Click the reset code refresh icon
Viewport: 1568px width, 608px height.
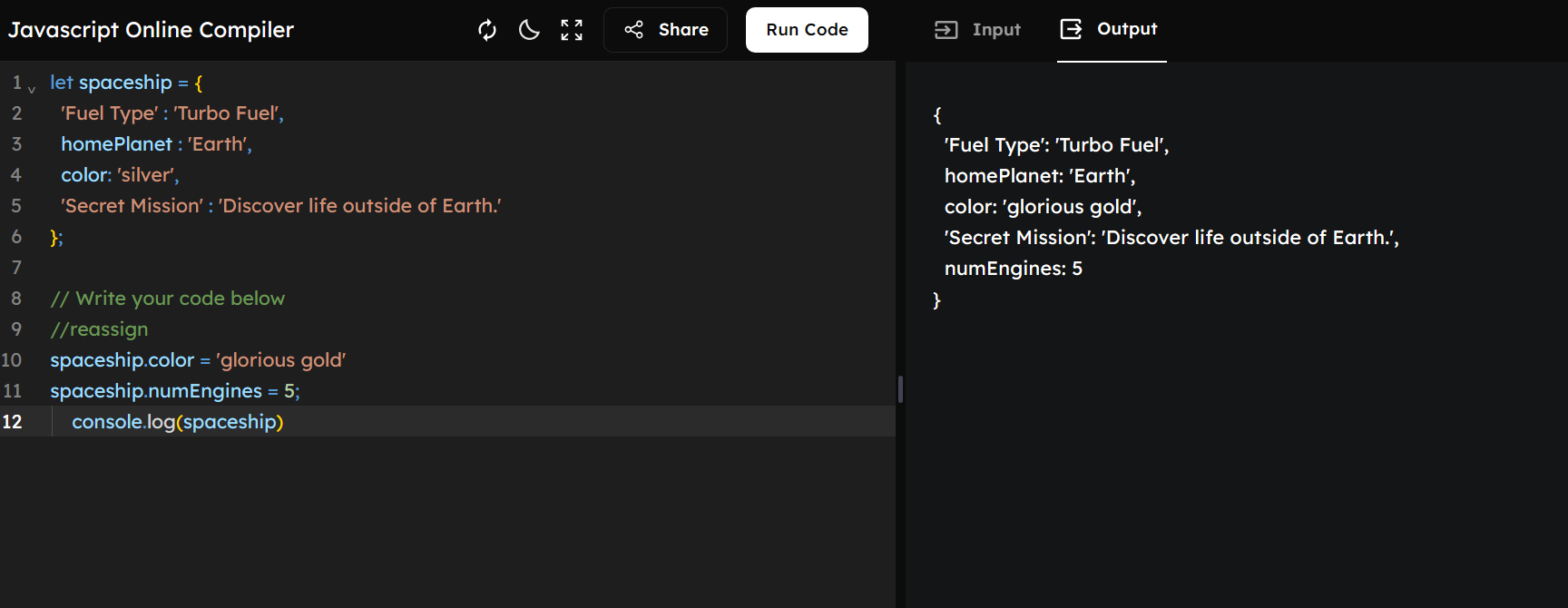pos(487,30)
